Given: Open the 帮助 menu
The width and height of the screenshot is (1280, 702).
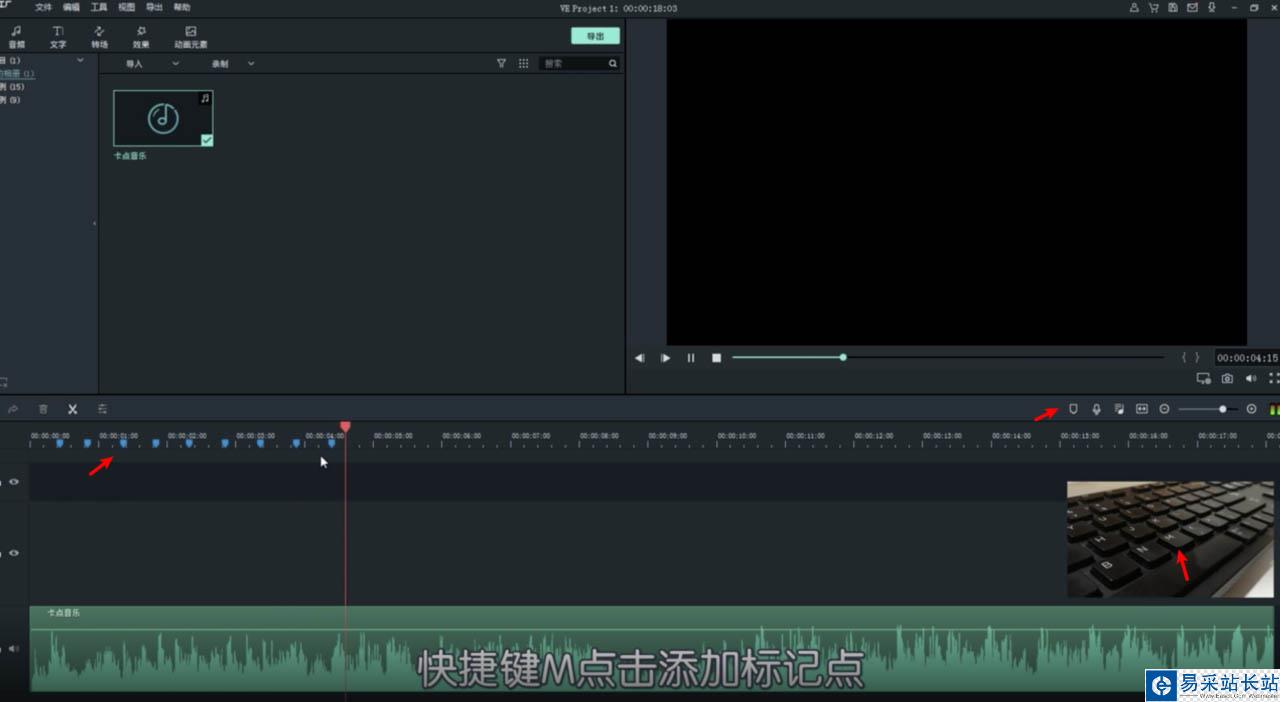Looking at the screenshot, I should (181, 7).
